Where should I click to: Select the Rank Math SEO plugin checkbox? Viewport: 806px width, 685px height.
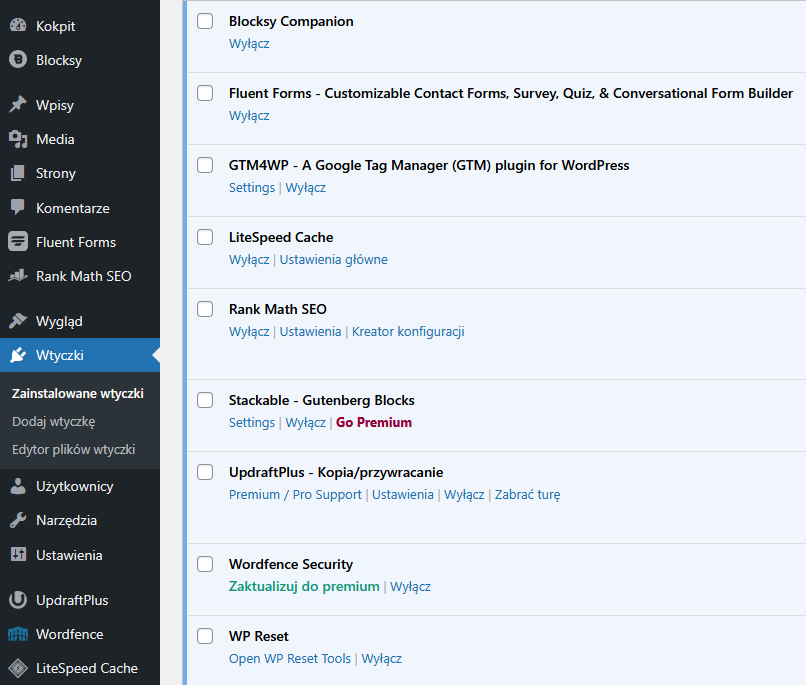(205, 309)
